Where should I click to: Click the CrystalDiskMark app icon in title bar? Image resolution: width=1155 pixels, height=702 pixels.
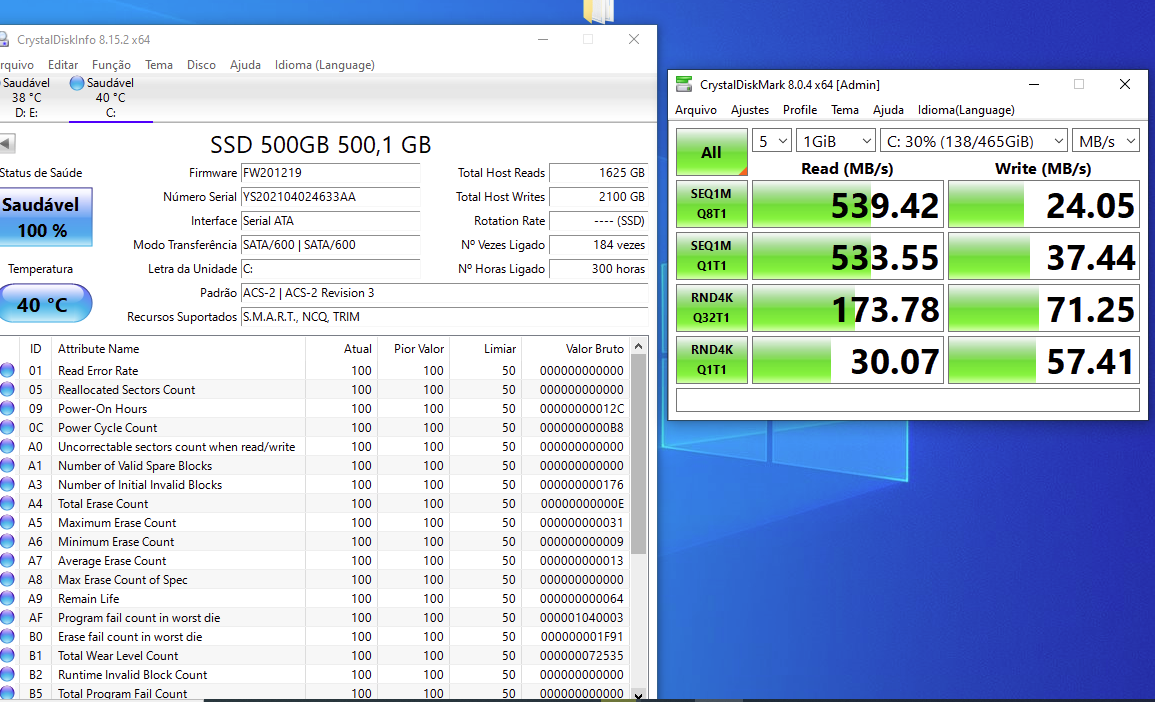[684, 84]
